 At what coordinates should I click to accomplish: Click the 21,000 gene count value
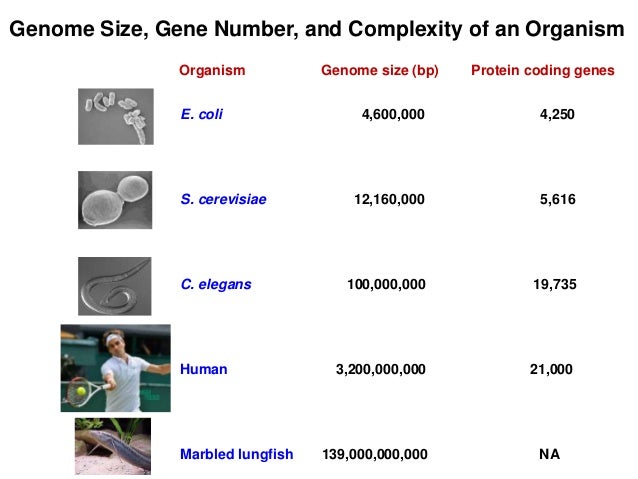pos(551,369)
